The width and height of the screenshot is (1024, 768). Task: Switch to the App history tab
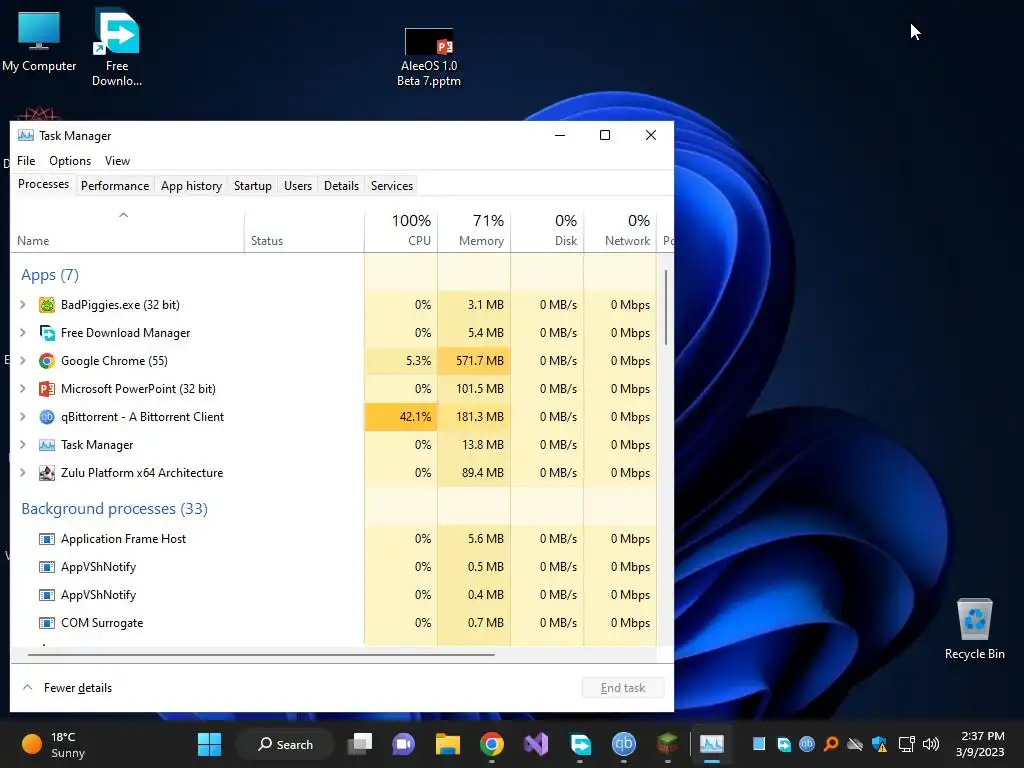pos(191,186)
